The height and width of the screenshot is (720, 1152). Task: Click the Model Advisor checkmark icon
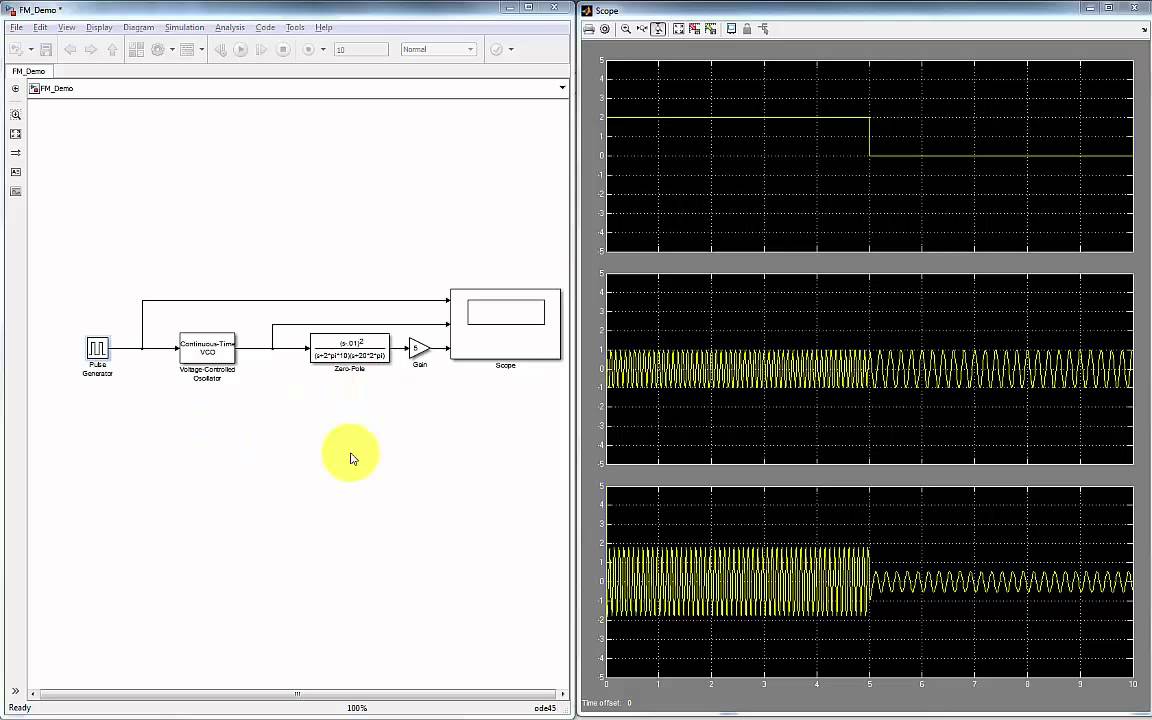click(497, 49)
